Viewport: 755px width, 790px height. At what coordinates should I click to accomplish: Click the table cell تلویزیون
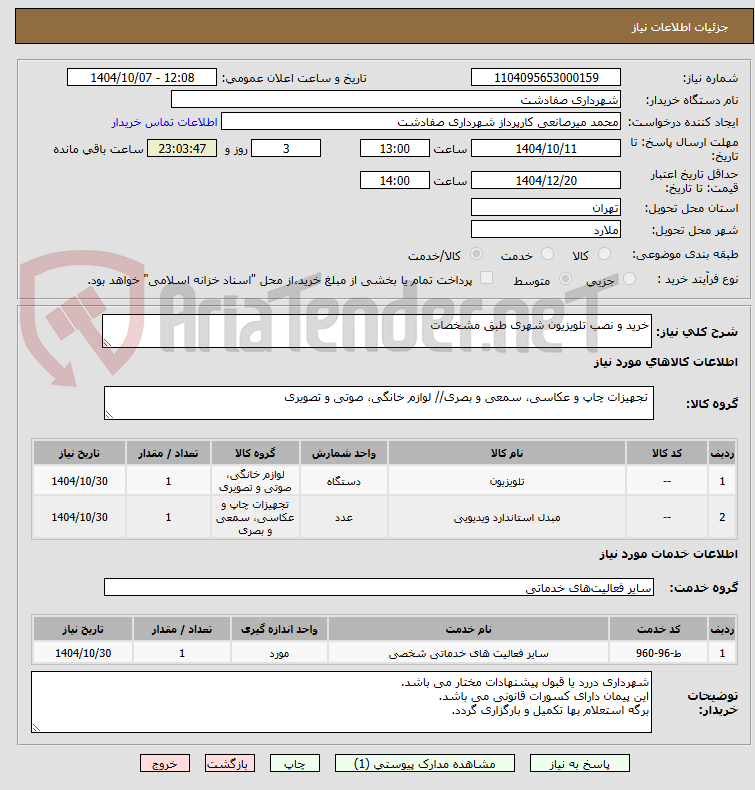507,481
